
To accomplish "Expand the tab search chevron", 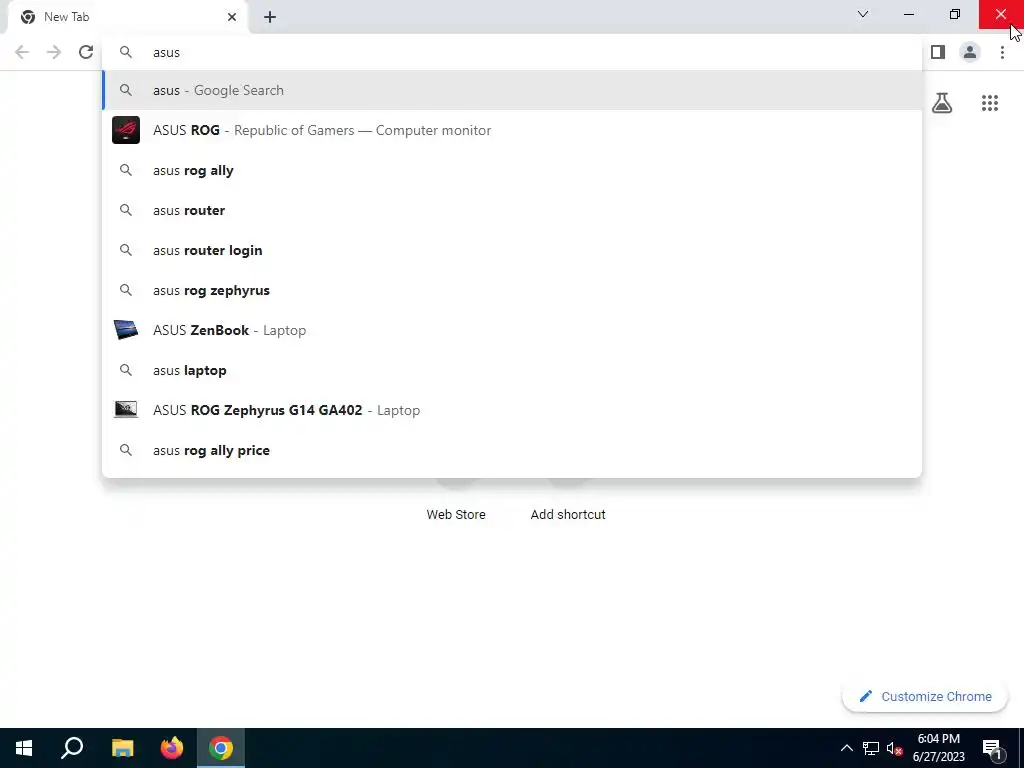I will click(x=863, y=14).
